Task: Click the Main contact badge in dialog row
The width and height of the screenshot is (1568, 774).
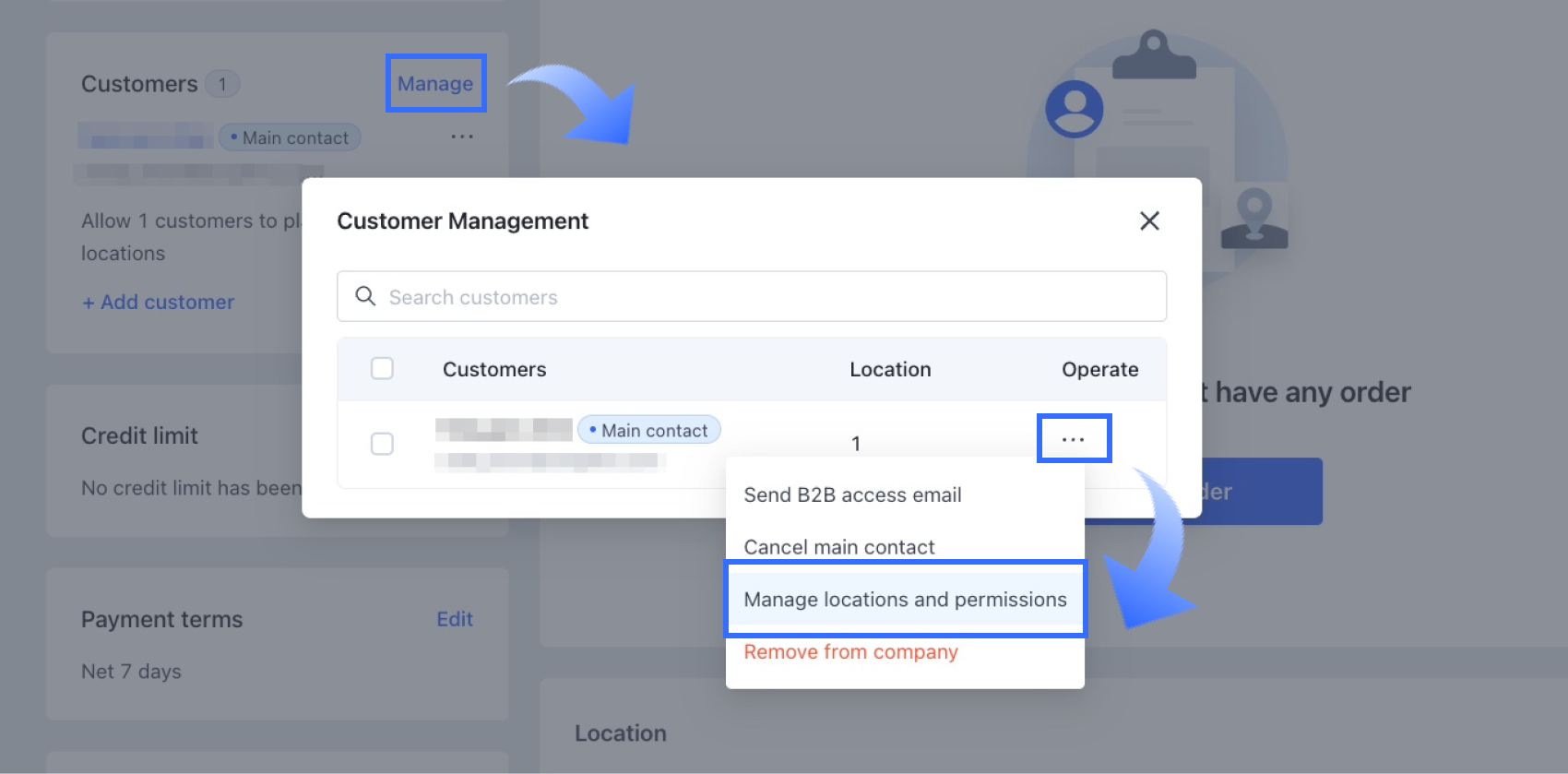Action: coord(649,430)
